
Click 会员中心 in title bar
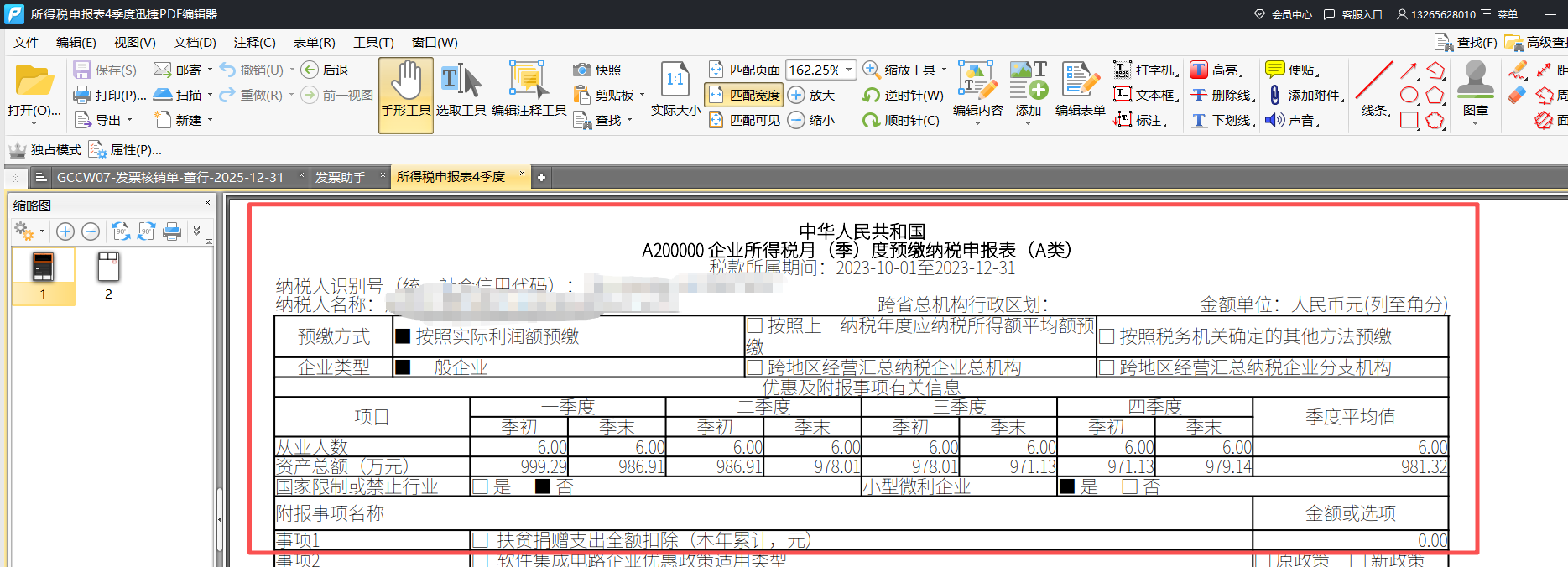tap(1284, 14)
